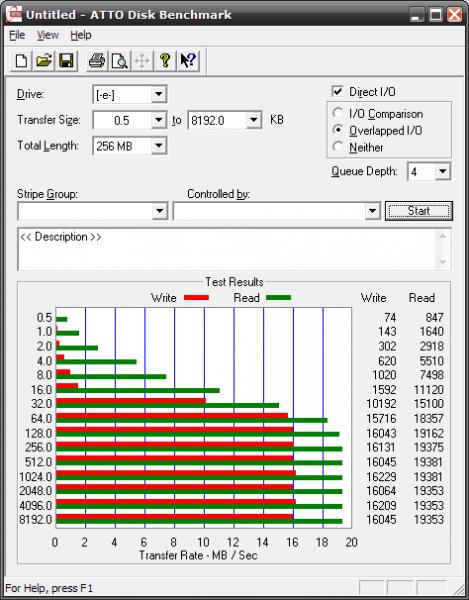
Task: Click the context help arrow-question icon
Action: pos(188,61)
